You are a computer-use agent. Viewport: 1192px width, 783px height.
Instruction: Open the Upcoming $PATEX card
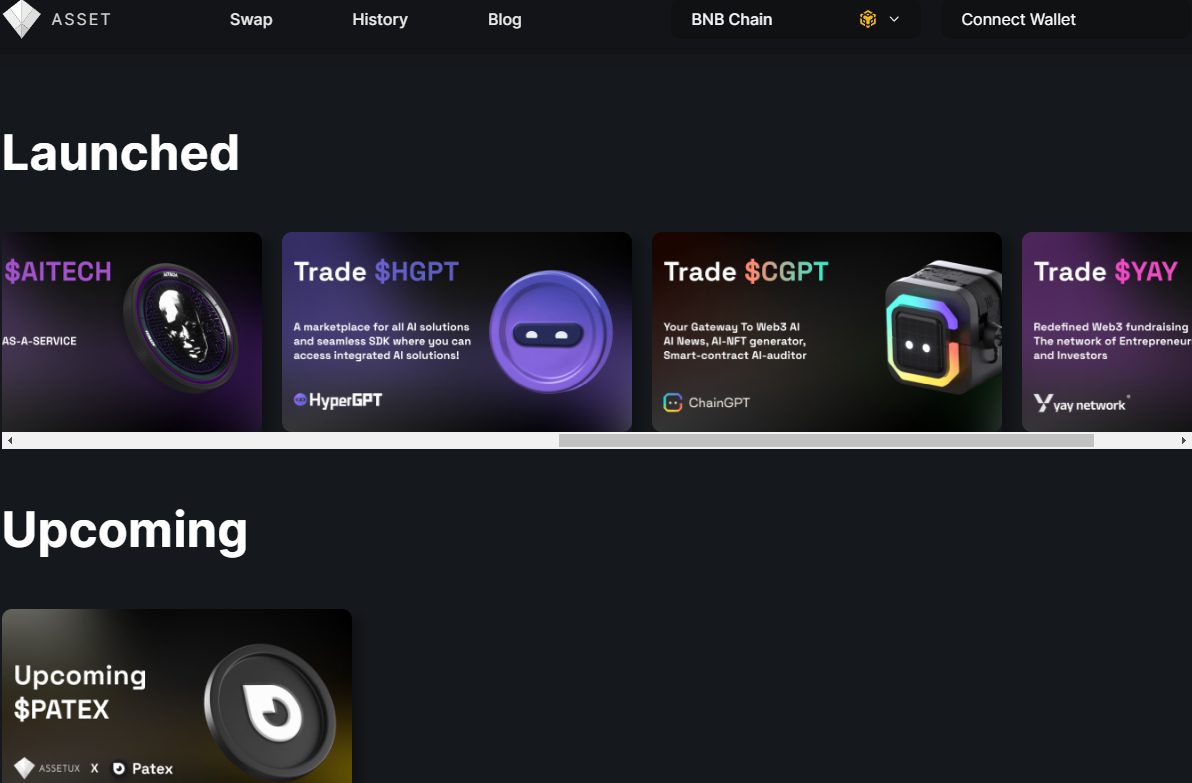tap(177, 696)
